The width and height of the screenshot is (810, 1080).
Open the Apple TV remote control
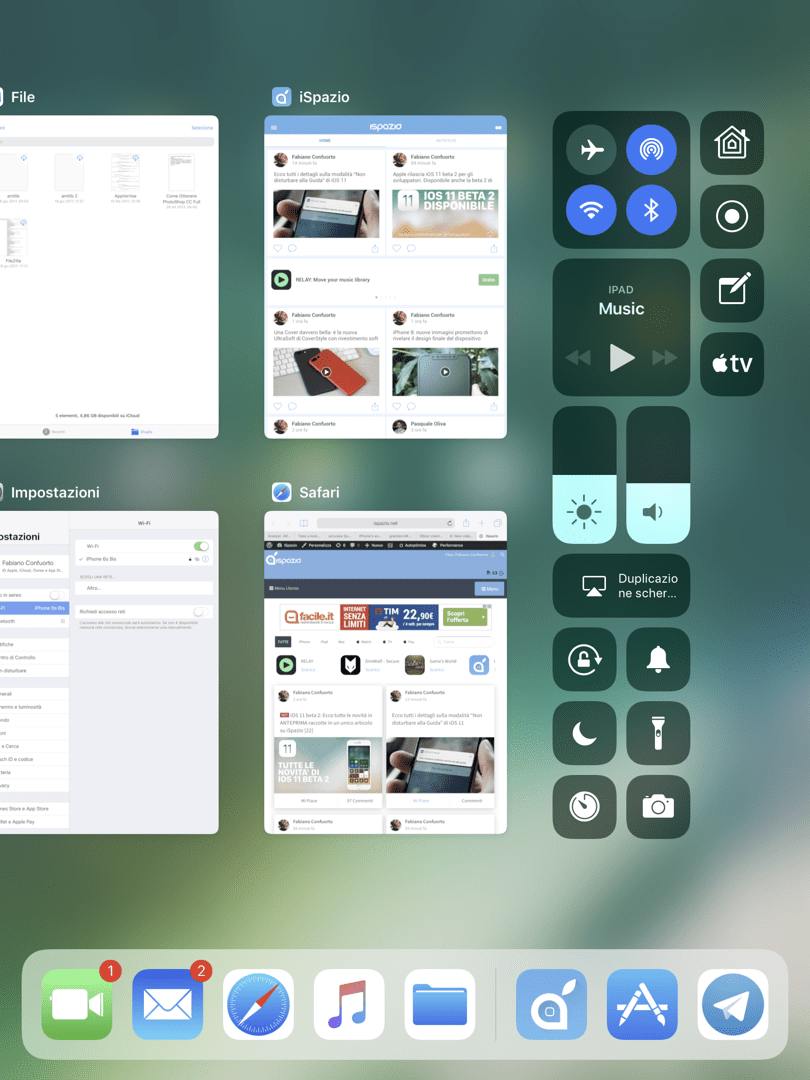pyautogui.click(x=731, y=364)
